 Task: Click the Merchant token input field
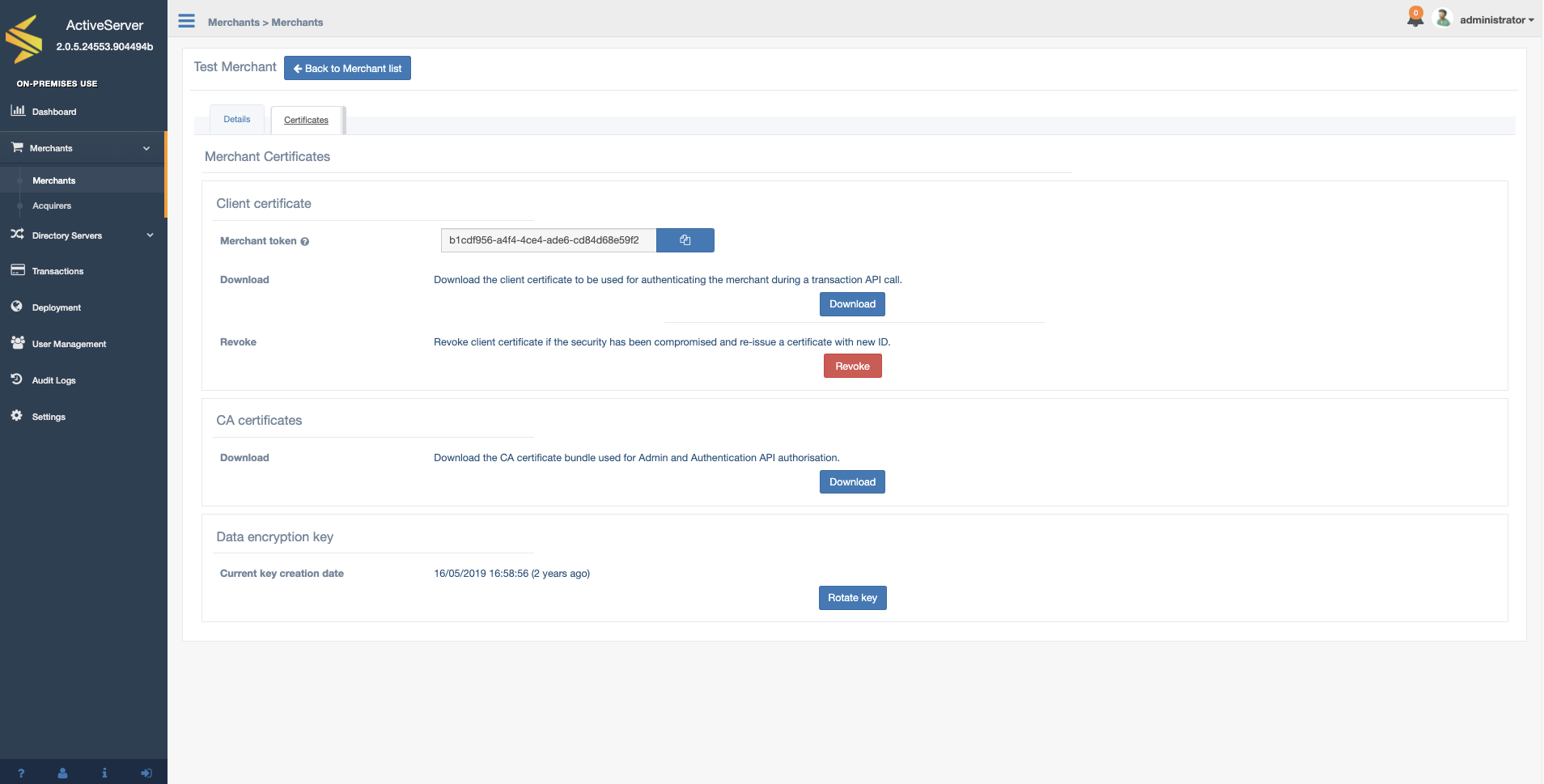[x=549, y=240]
